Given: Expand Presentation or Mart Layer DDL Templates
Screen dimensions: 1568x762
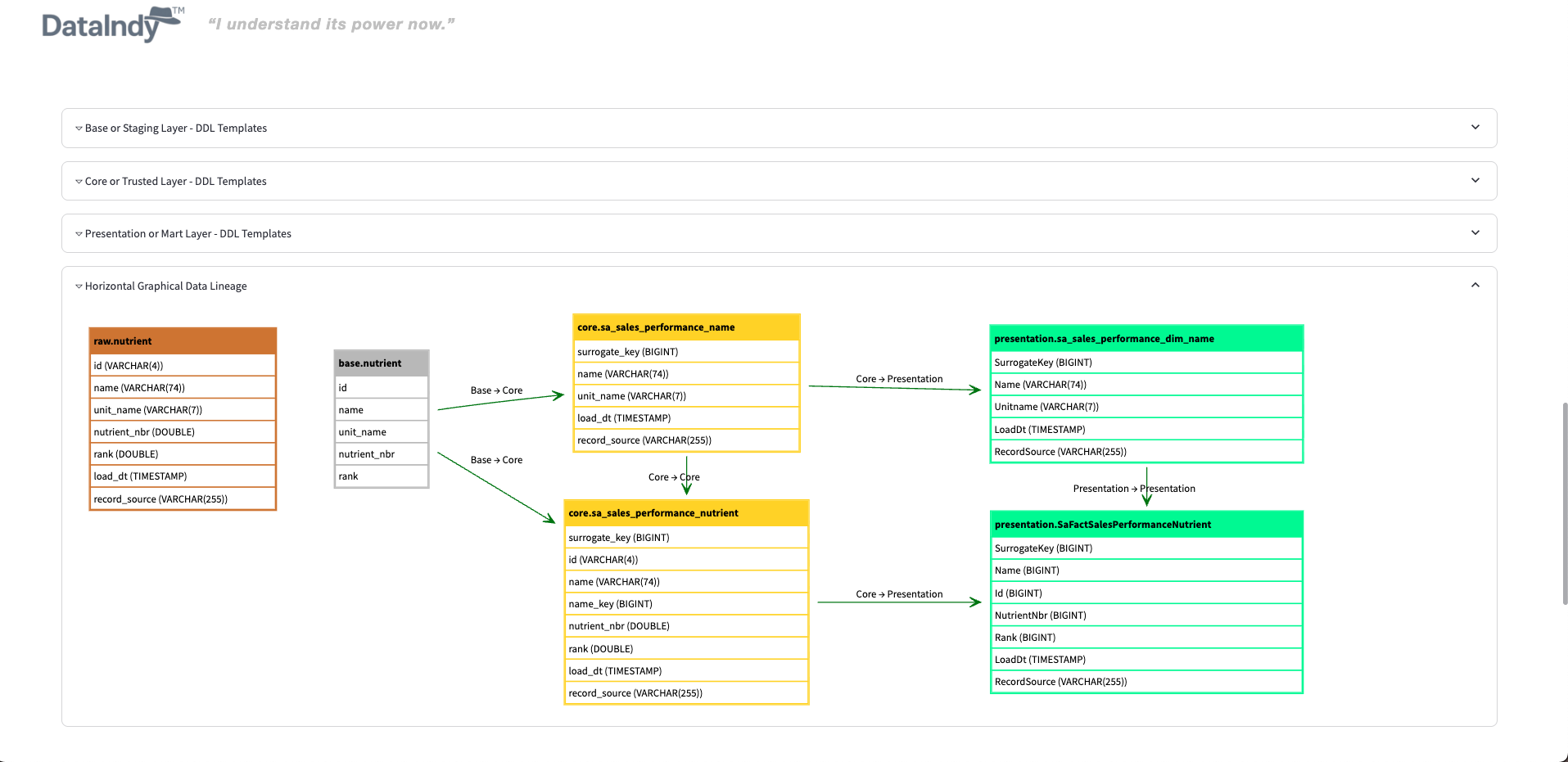Looking at the screenshot, I should click(x=188, y=234).
